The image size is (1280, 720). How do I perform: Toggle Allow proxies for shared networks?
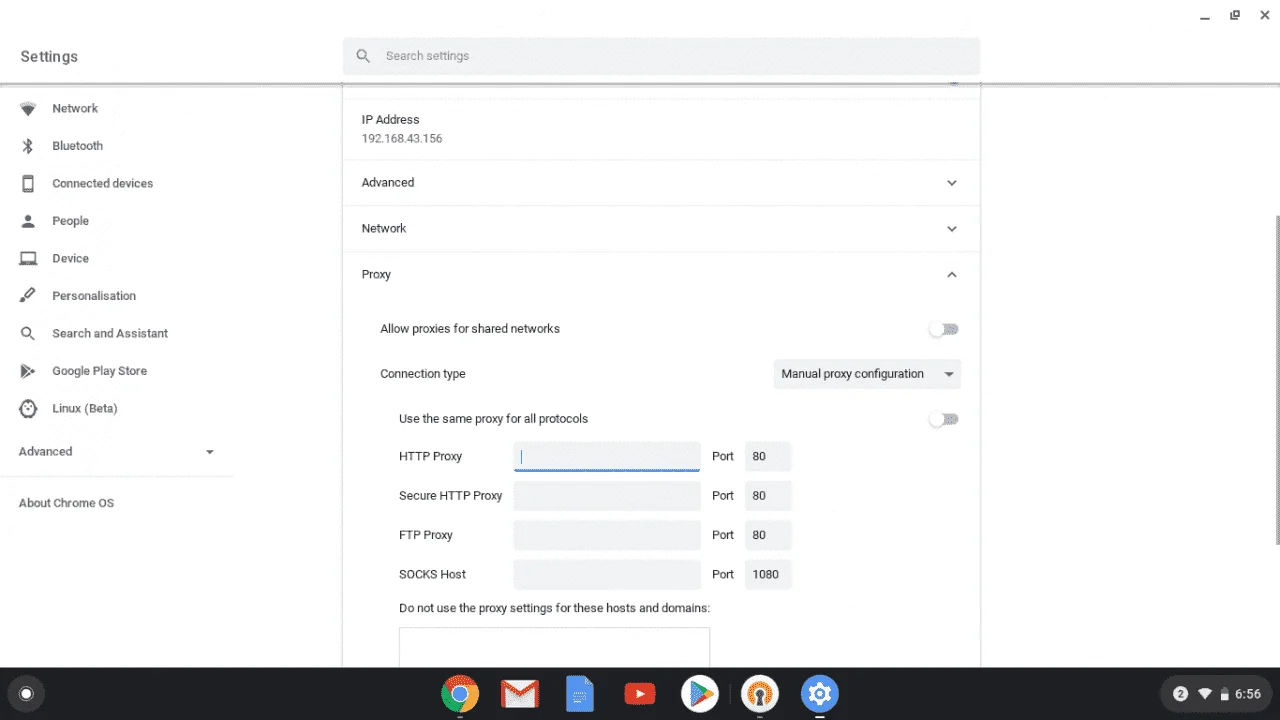pos(944,329)
